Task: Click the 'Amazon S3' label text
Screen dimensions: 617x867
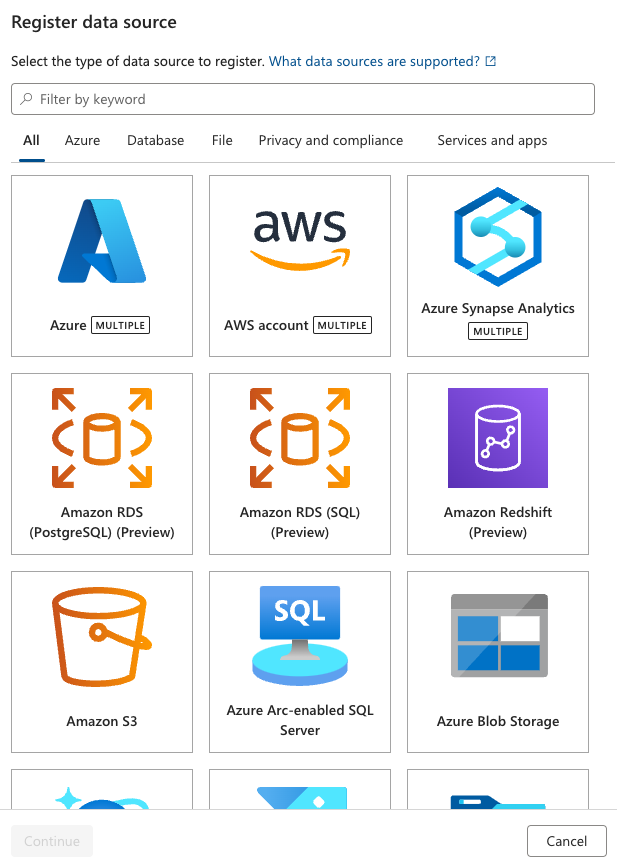Action: pyautogui.click(x=102, y=721)
